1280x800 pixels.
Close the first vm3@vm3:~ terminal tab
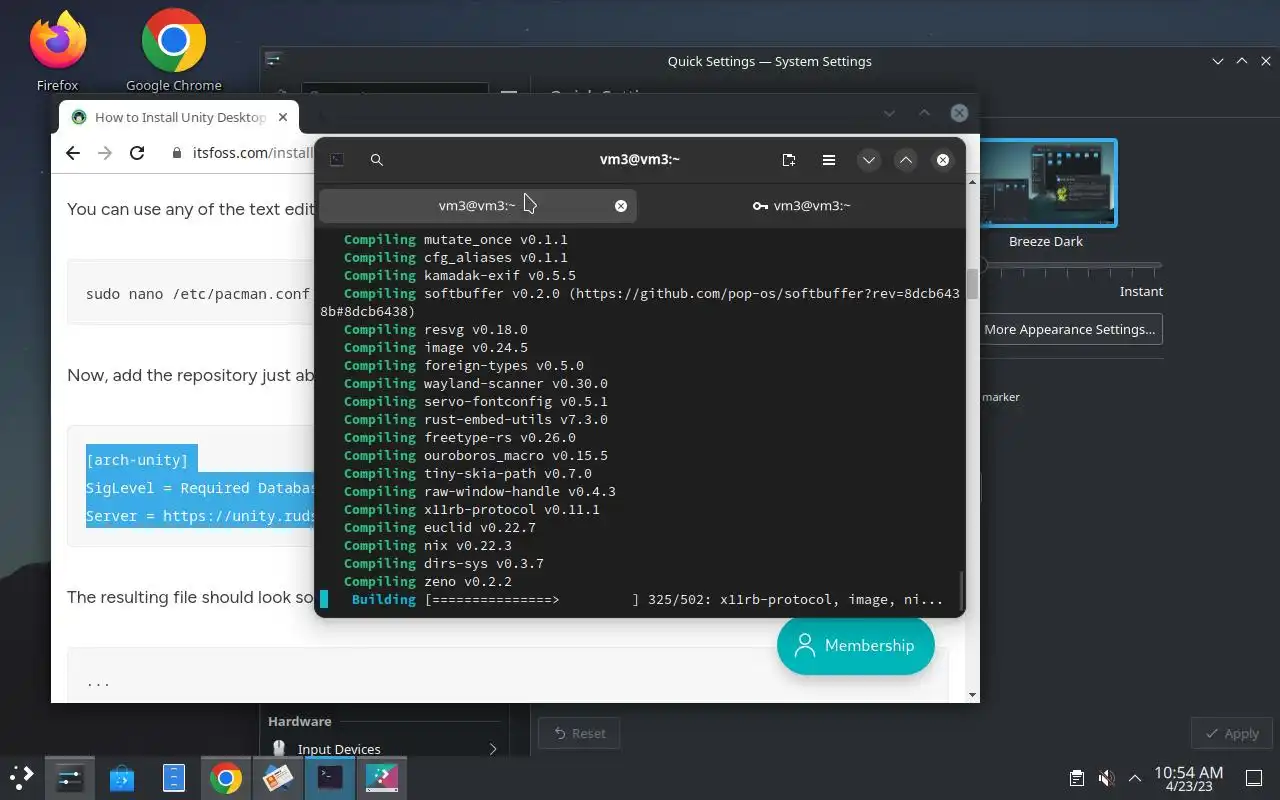point(621,206)
